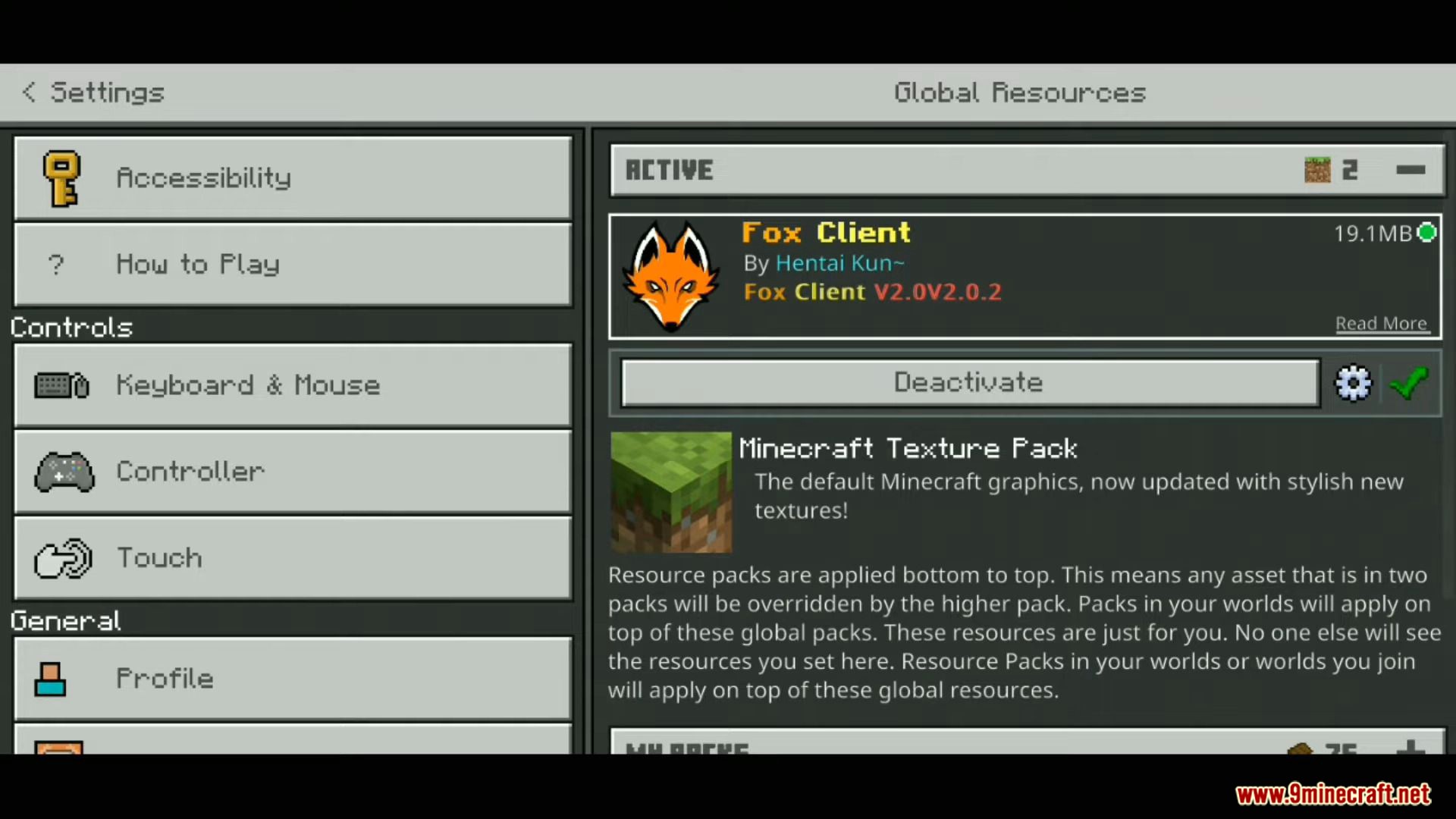Click the active packs minus collapse button
Image resolution: width=1456 pixels, height=819 pixels.
pos(1410,169)
